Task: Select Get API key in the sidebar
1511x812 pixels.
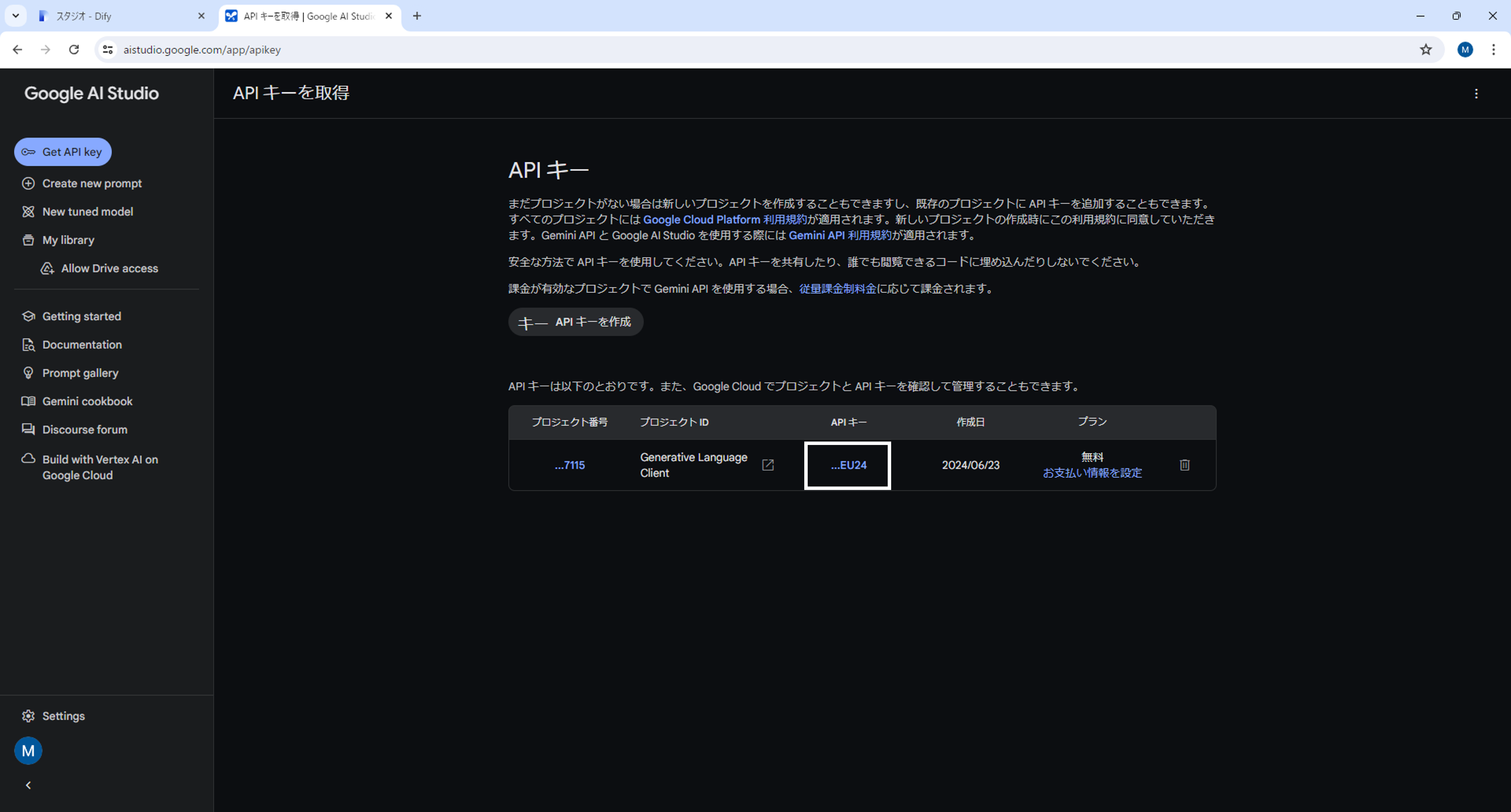Action: [63, 152]
